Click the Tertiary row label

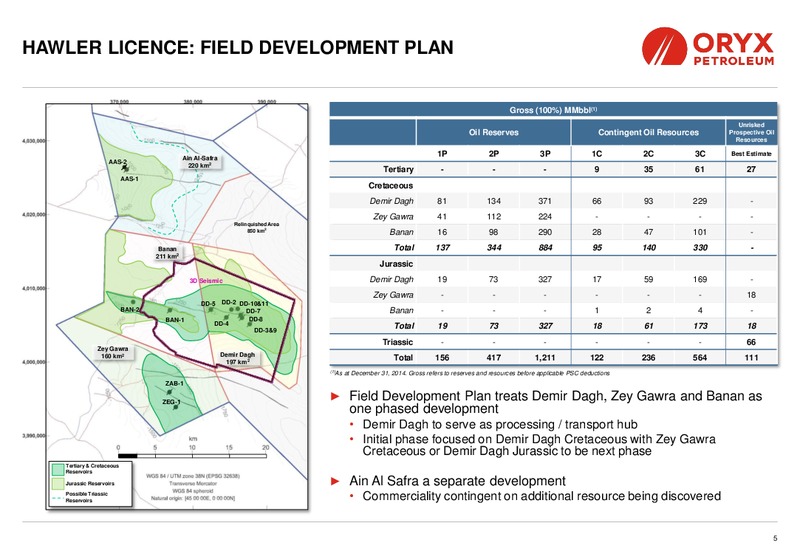click(398, 169)
